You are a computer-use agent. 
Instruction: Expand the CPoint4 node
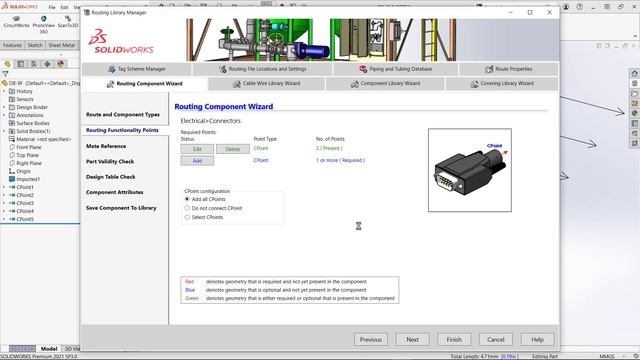pos(4,211)
